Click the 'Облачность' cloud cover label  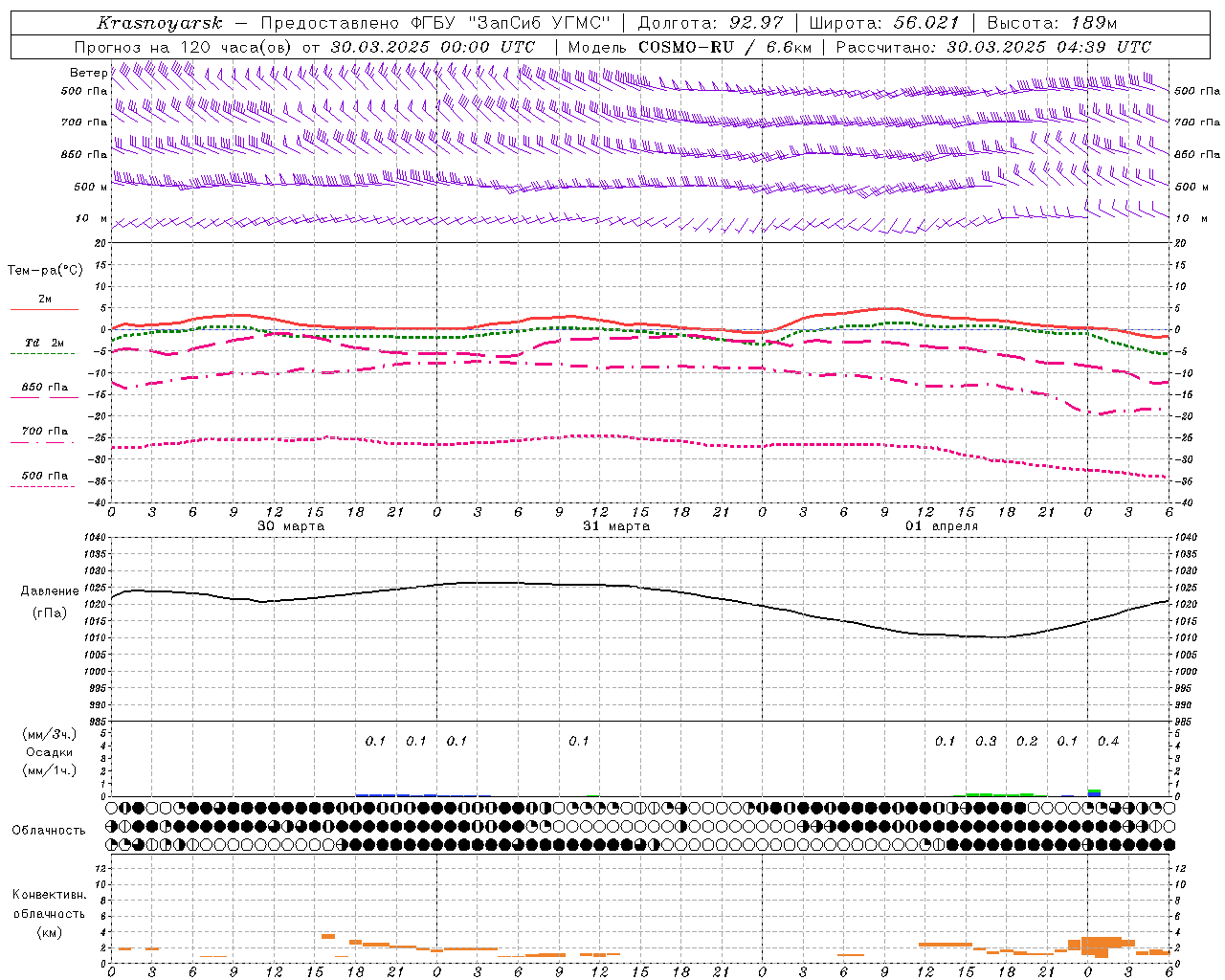tap(49, 831)
